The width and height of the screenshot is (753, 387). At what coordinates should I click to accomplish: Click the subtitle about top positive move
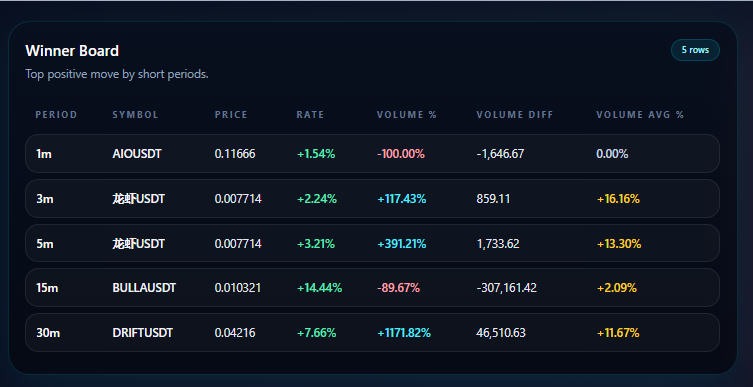117,74
